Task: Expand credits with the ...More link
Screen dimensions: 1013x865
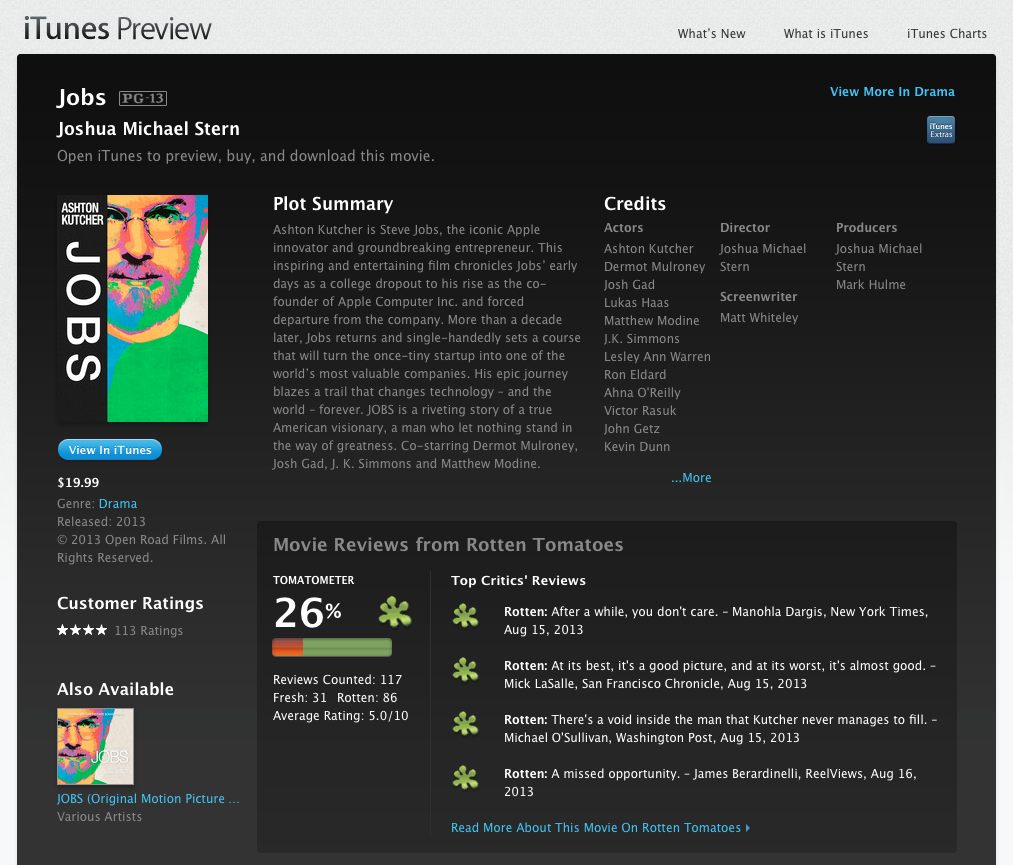Action: (691, 478)
